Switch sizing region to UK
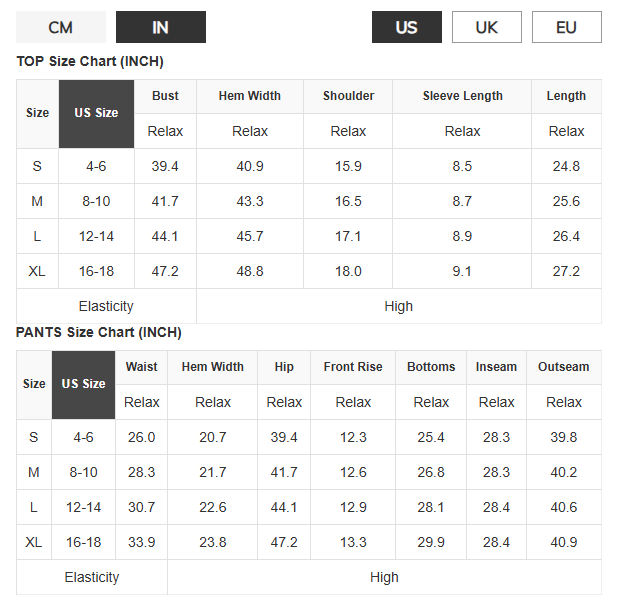The image size is (617, 604). (487, 27)
